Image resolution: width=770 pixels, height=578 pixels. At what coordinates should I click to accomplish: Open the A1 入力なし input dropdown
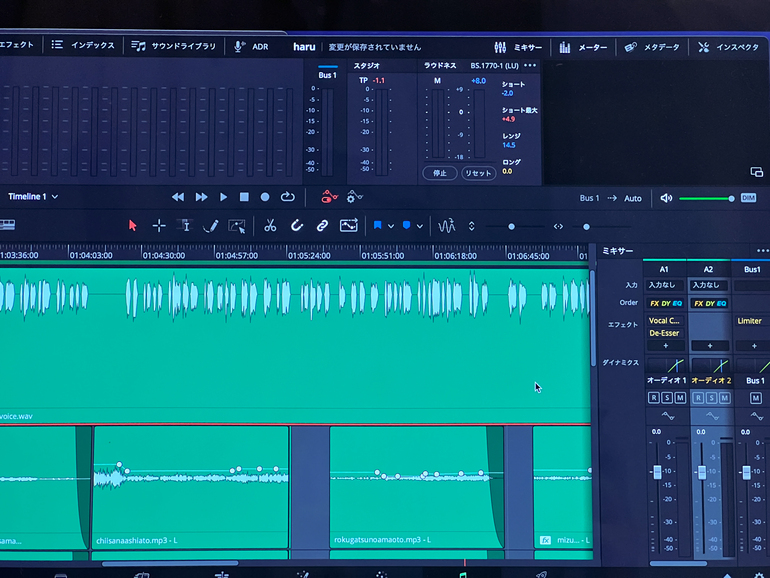[x=663, y=285]
